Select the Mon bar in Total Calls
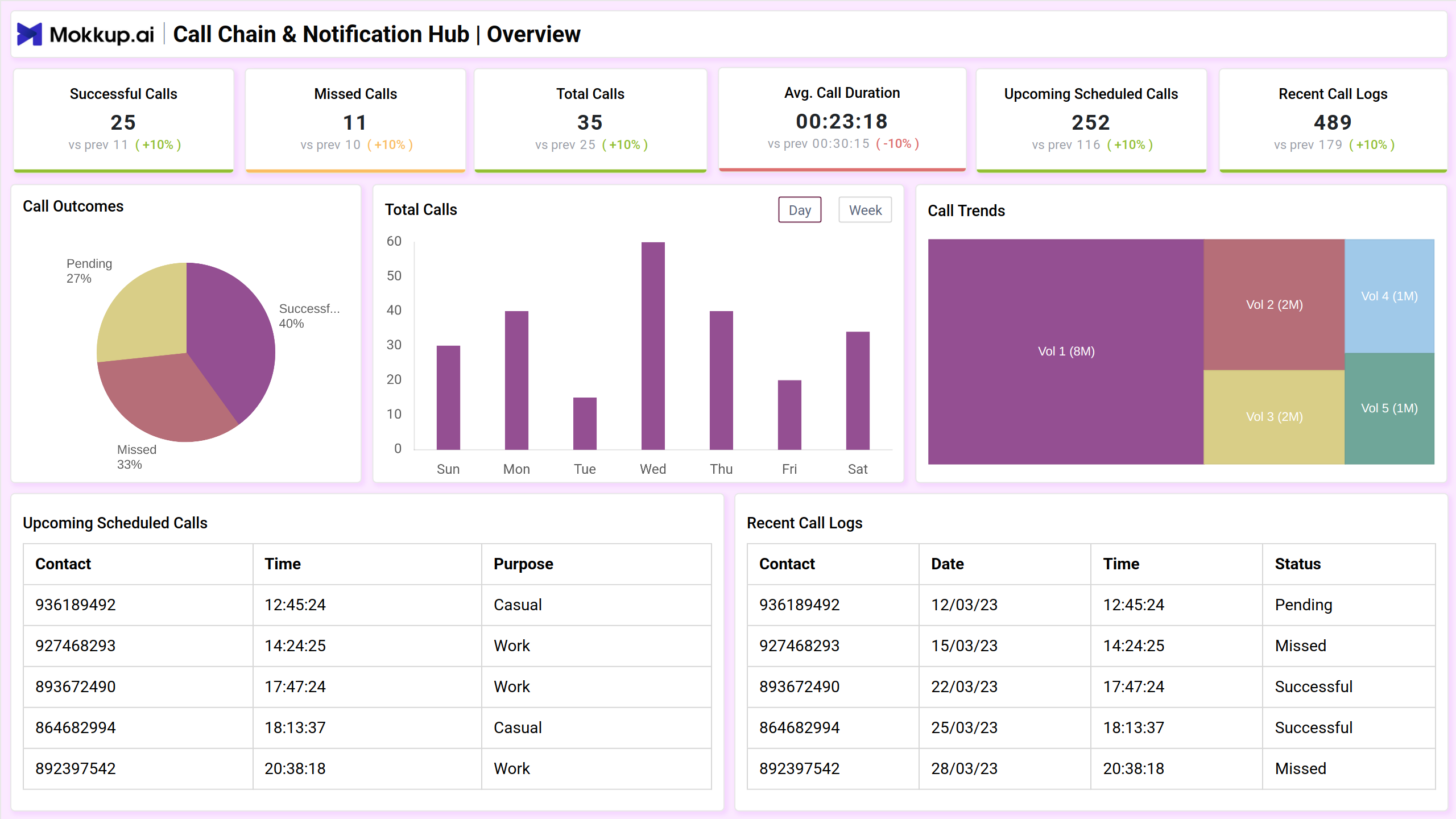The width and height of the screenshot is (1456, 819). pyautogui.click(x=516, y=380)
